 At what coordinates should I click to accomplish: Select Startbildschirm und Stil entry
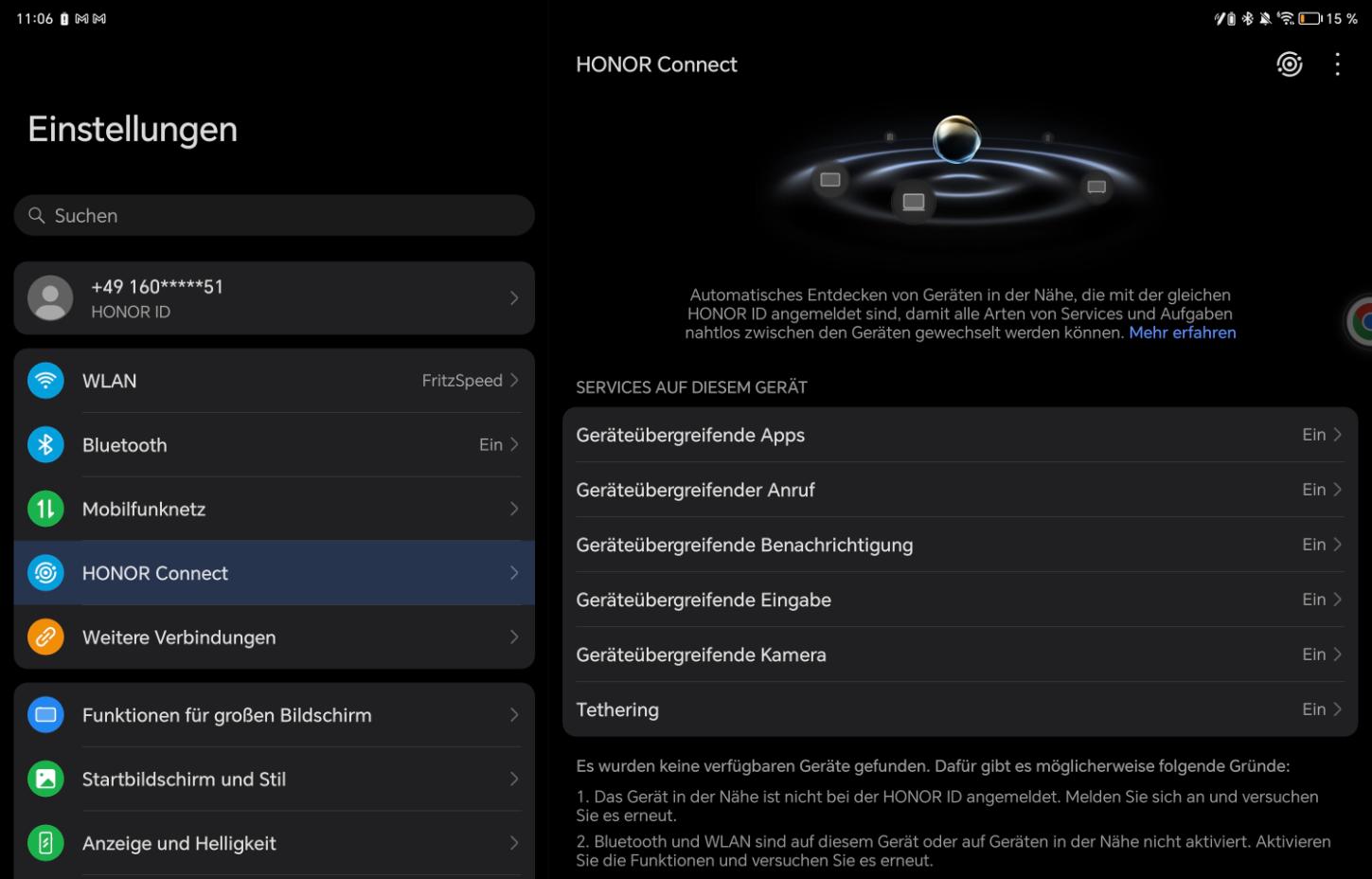275,780
